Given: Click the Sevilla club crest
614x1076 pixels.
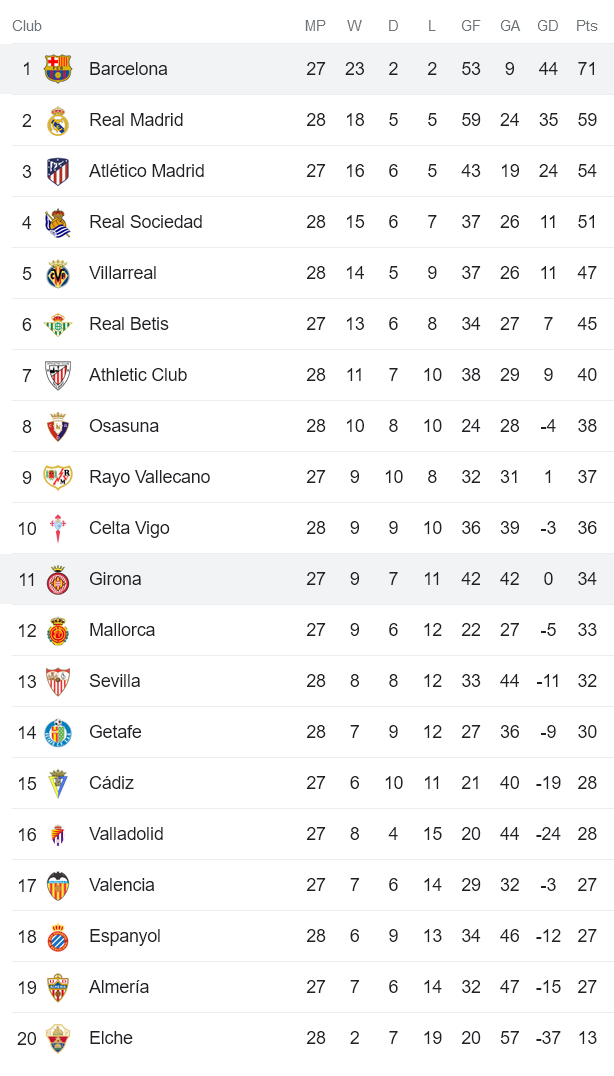Looking at the screenshot, I should pos(58,682).
